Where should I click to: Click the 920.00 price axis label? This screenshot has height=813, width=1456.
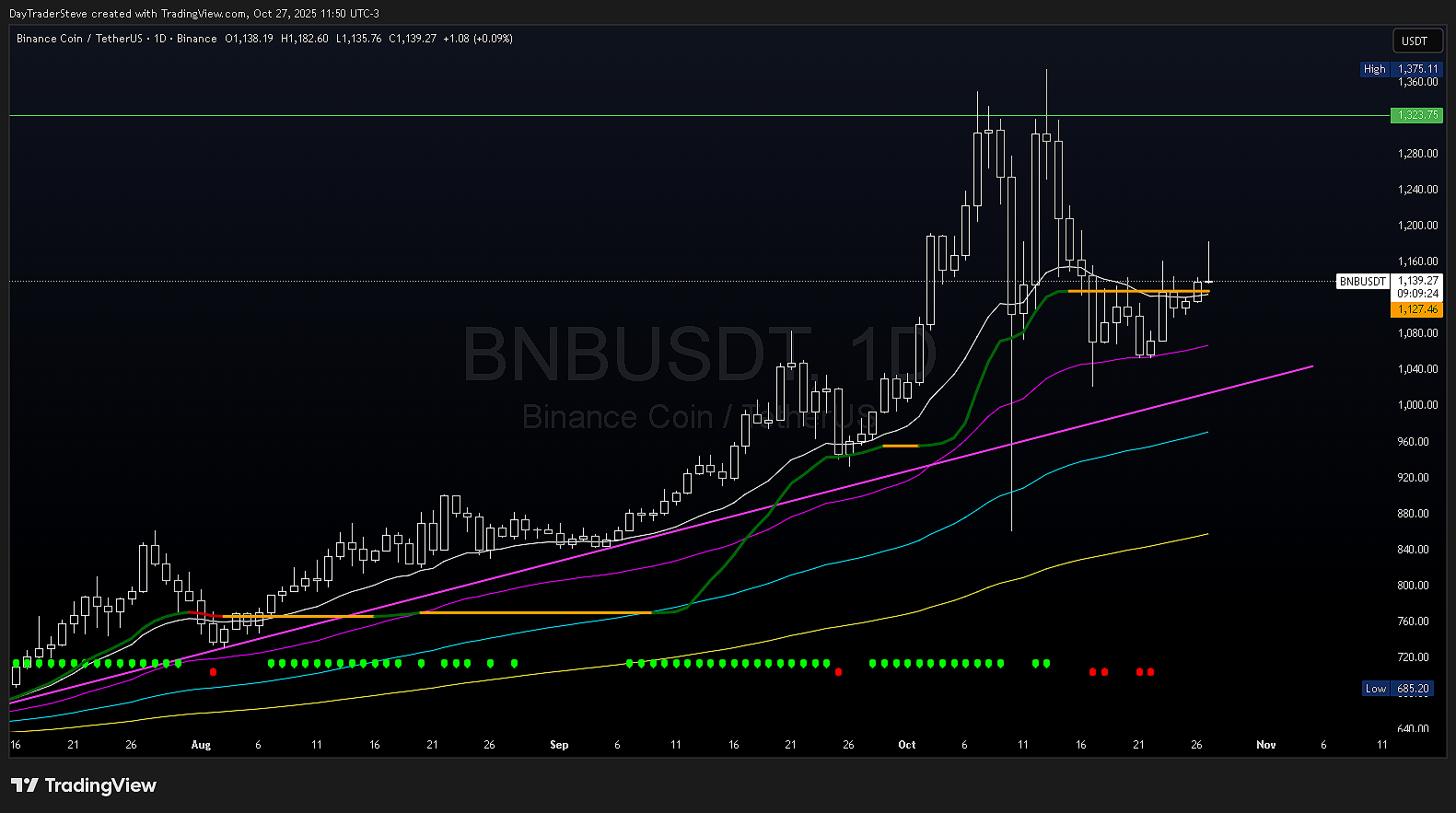(1414, 478)
